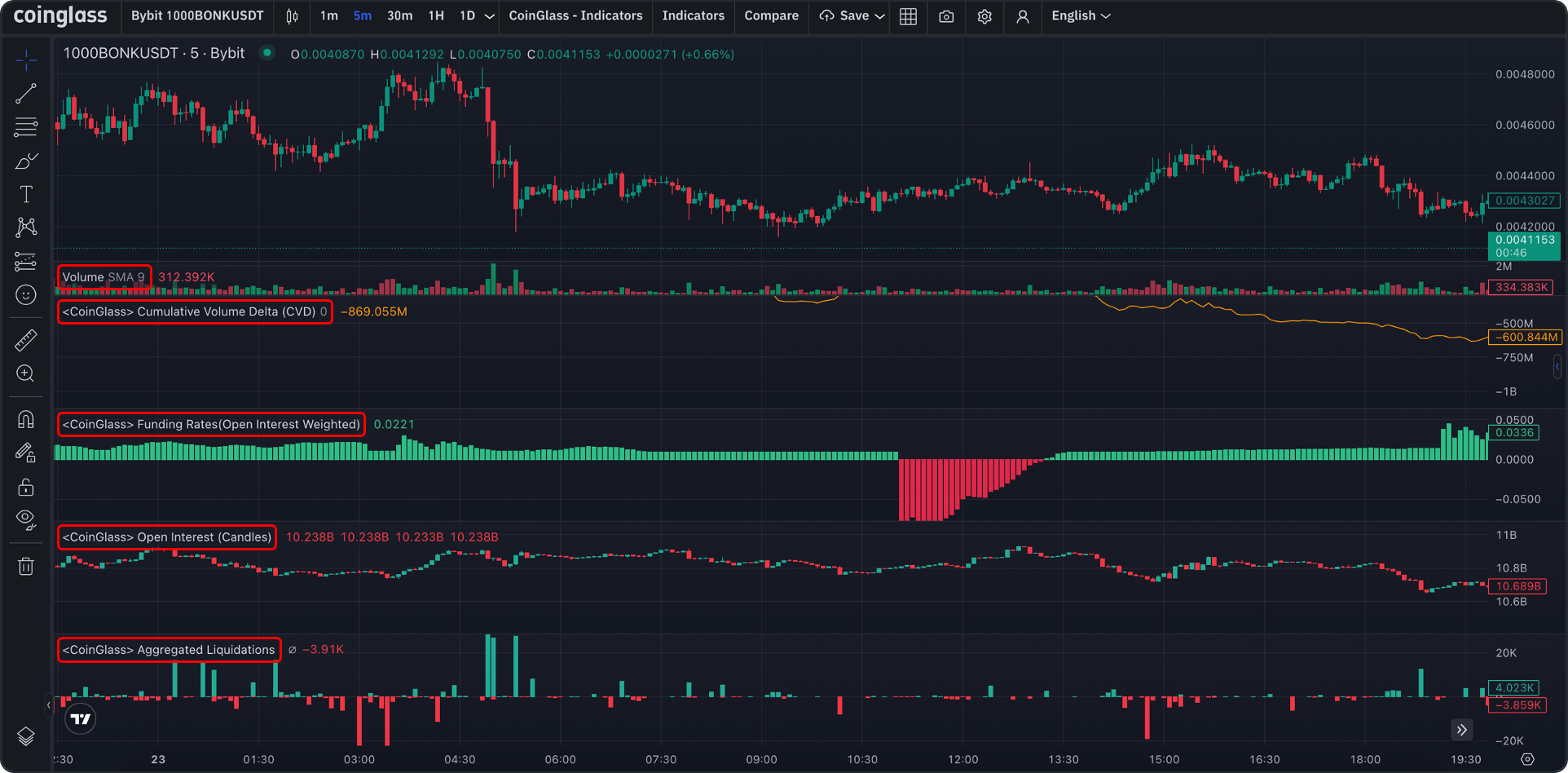Click the TradingView logo badge
The width and height of the screenshot is (1568, 773).
[81, 719]
